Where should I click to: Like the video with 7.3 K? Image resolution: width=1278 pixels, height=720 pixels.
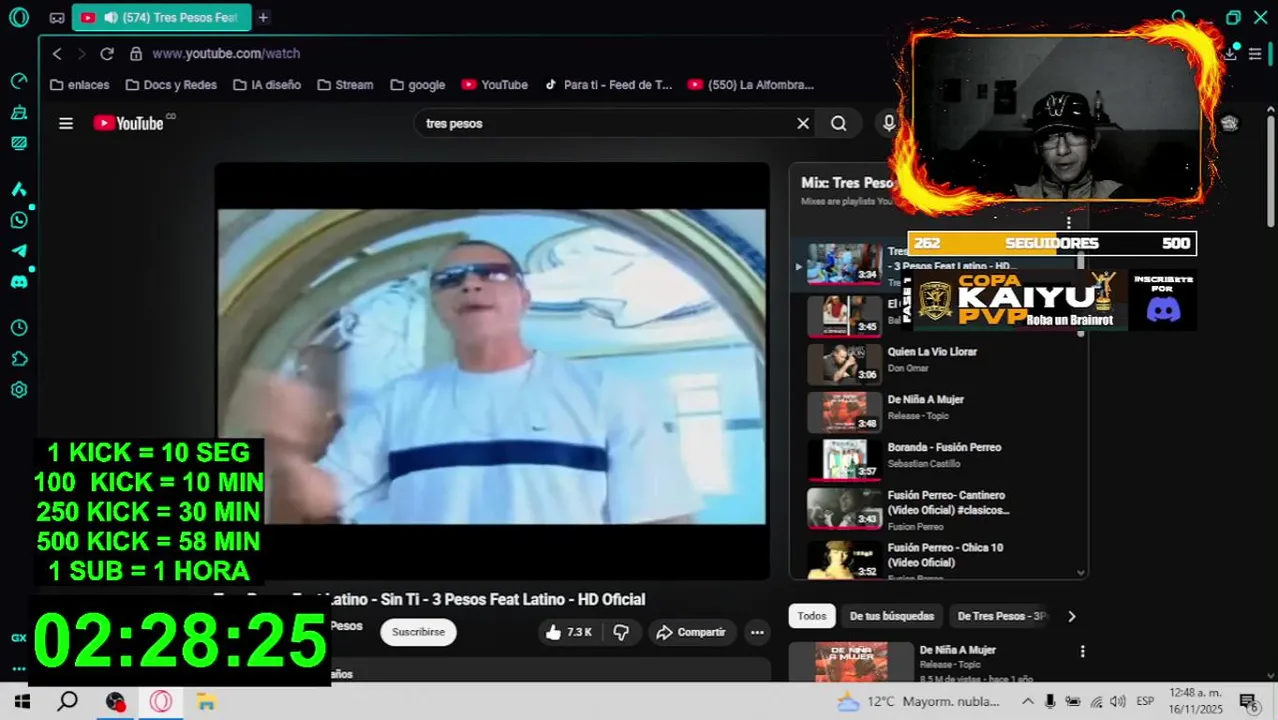pos(569,632)
